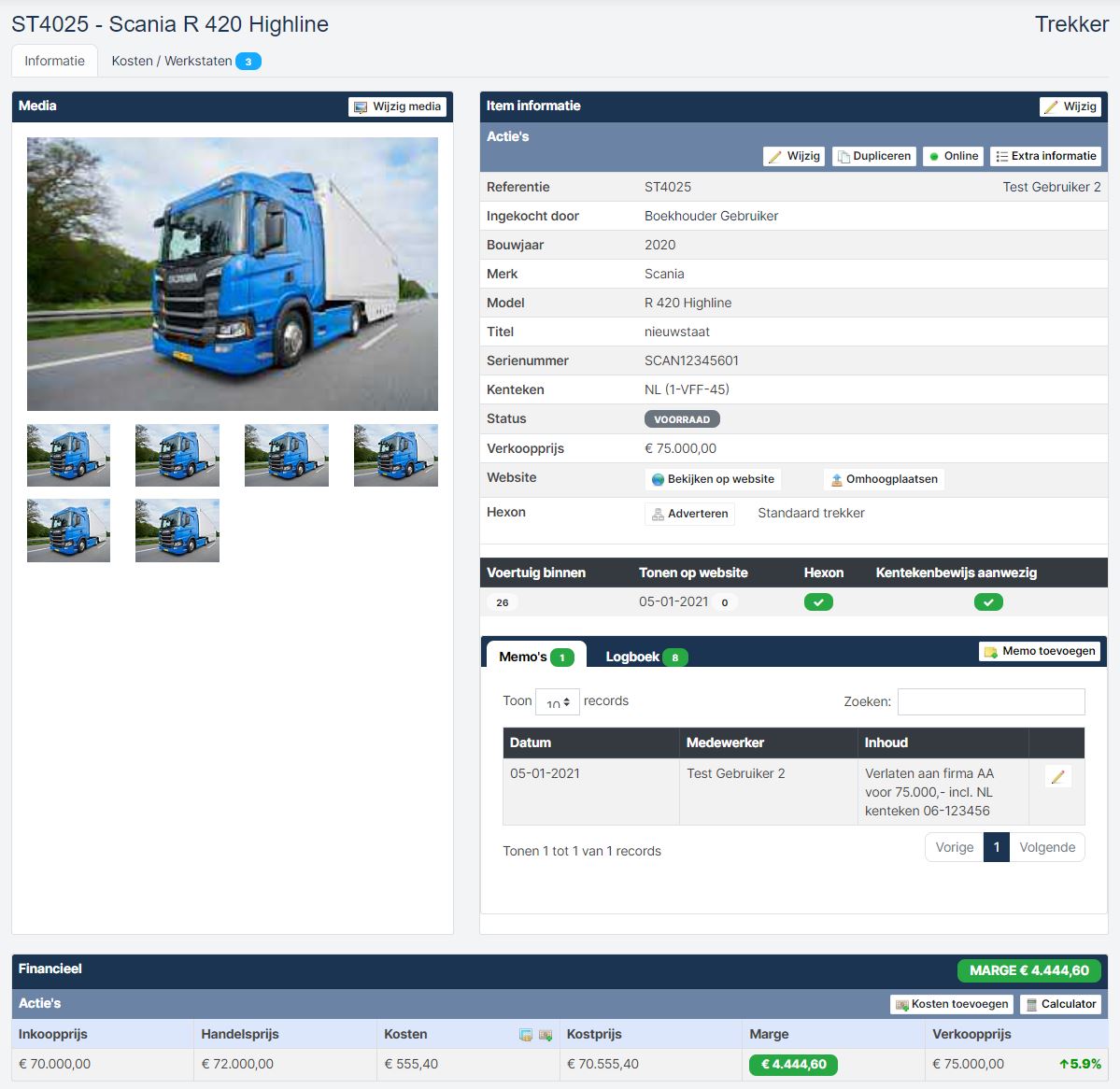The image size is (1120, 1089).
Task: Click the add-cost money icon in Kosten column
Action: (x=546, y=1035)
